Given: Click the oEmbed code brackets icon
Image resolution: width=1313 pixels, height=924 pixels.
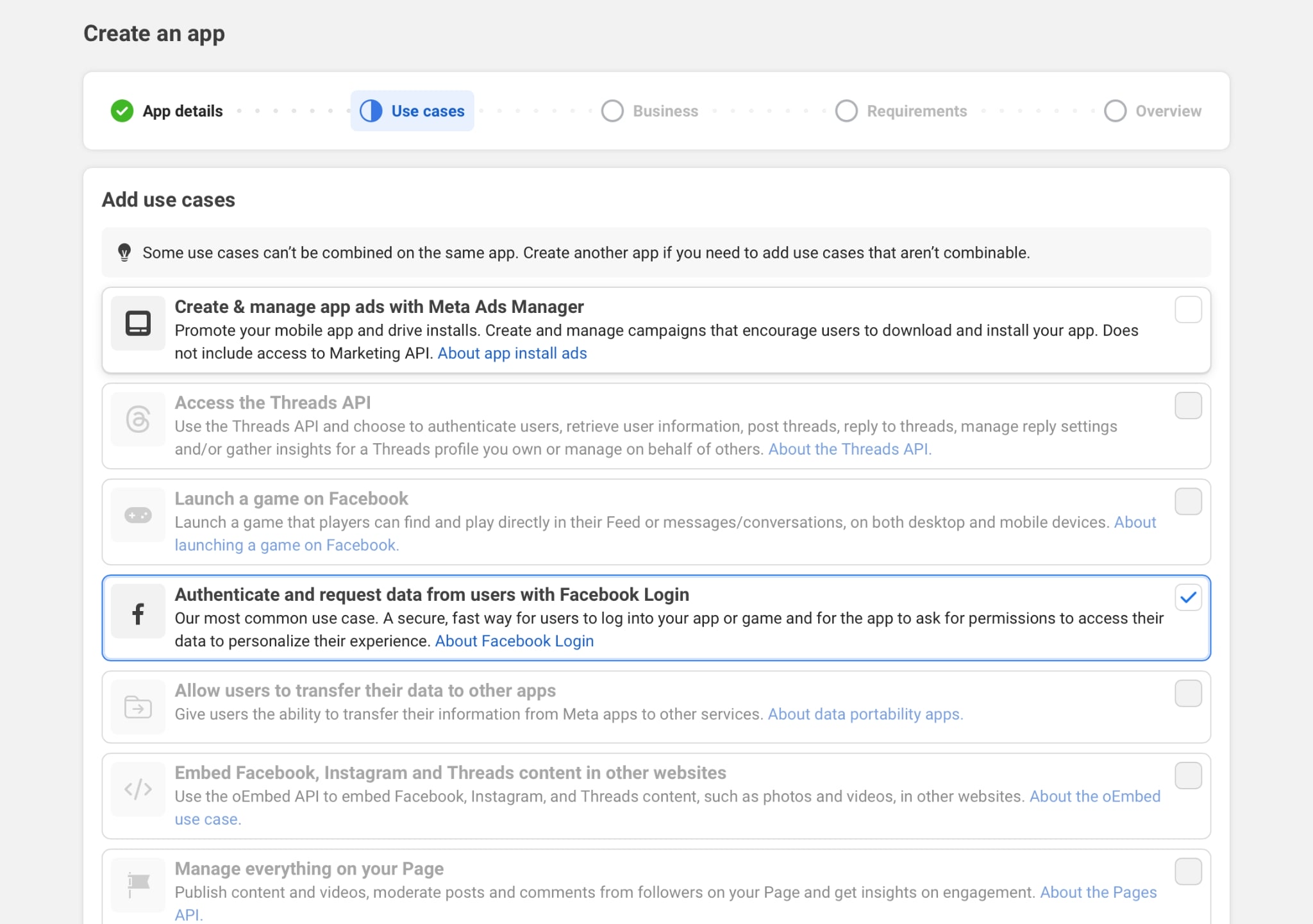Looking at the screenshot, I should (x=138, y=789).
